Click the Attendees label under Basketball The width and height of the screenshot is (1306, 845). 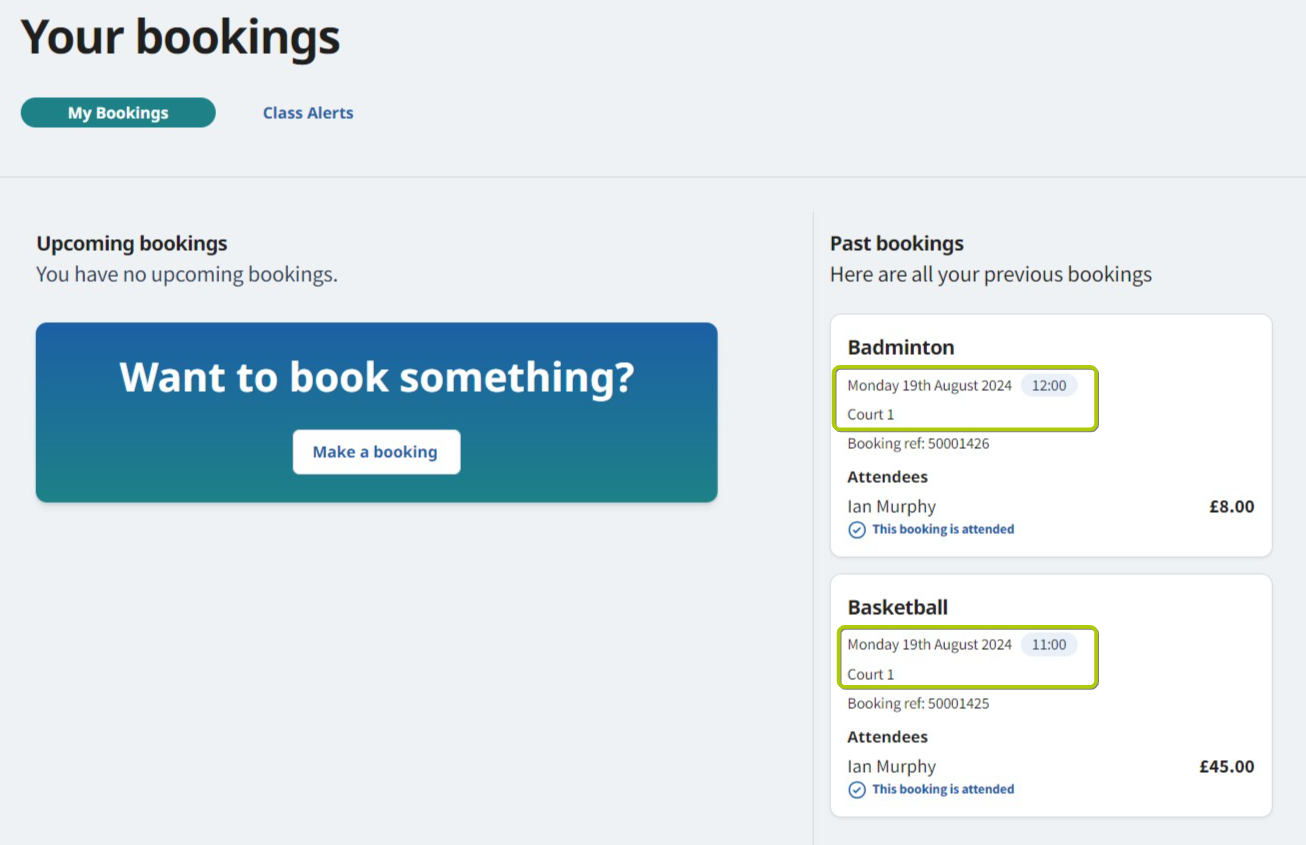[x=888, y=737]
